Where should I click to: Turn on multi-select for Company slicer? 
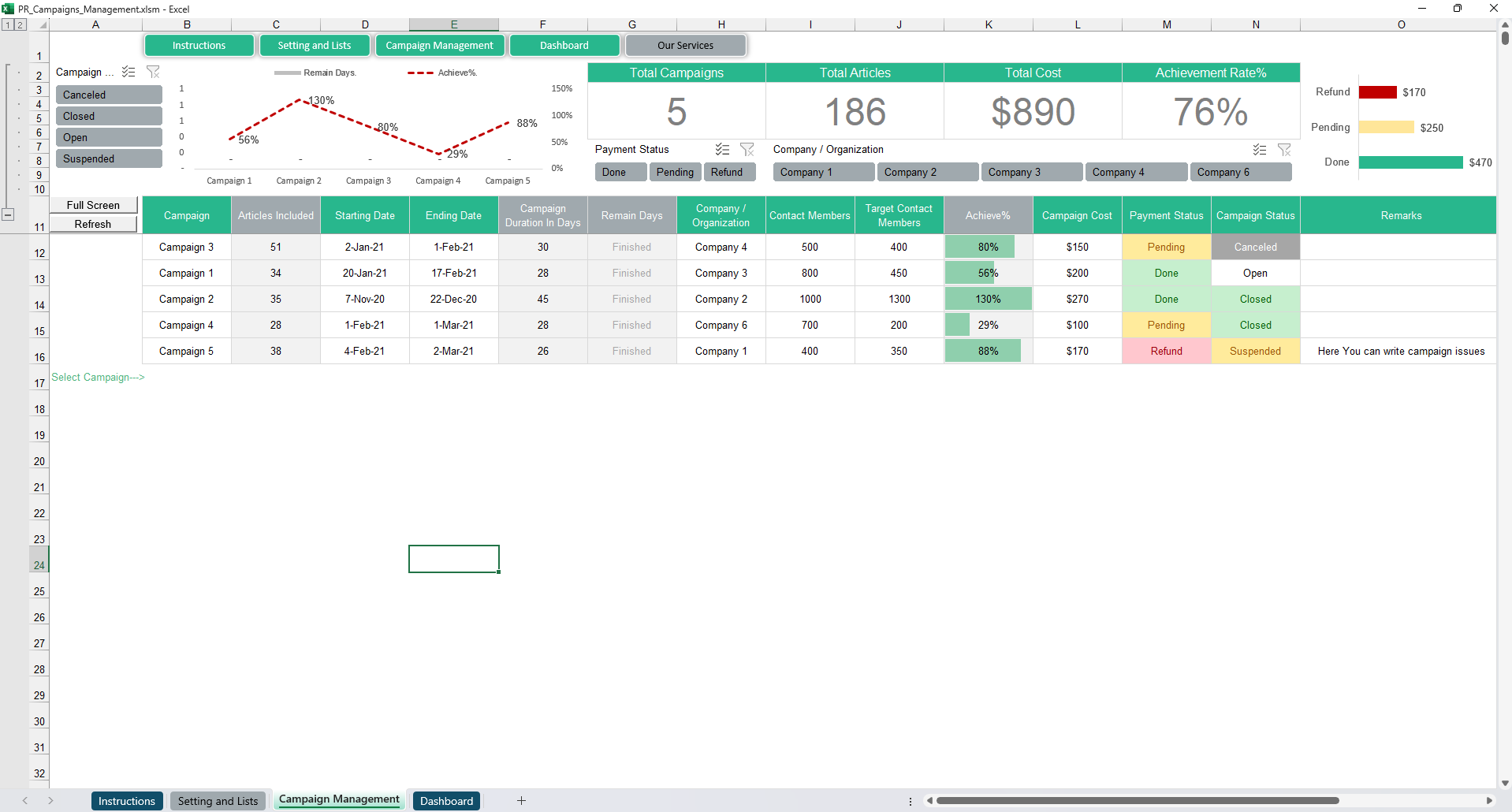coord(1260,149)
